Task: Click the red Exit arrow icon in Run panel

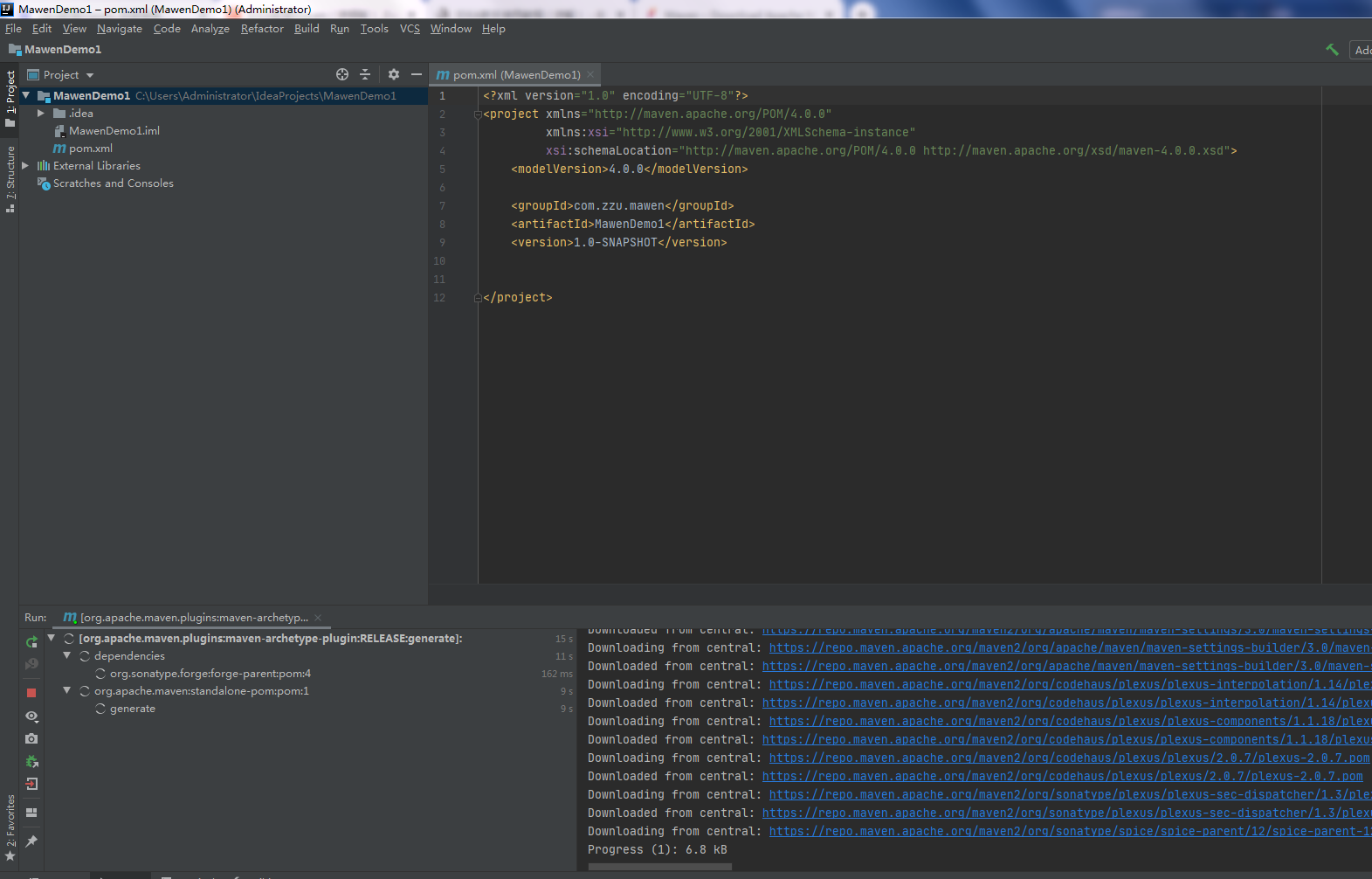Action: 31,784
